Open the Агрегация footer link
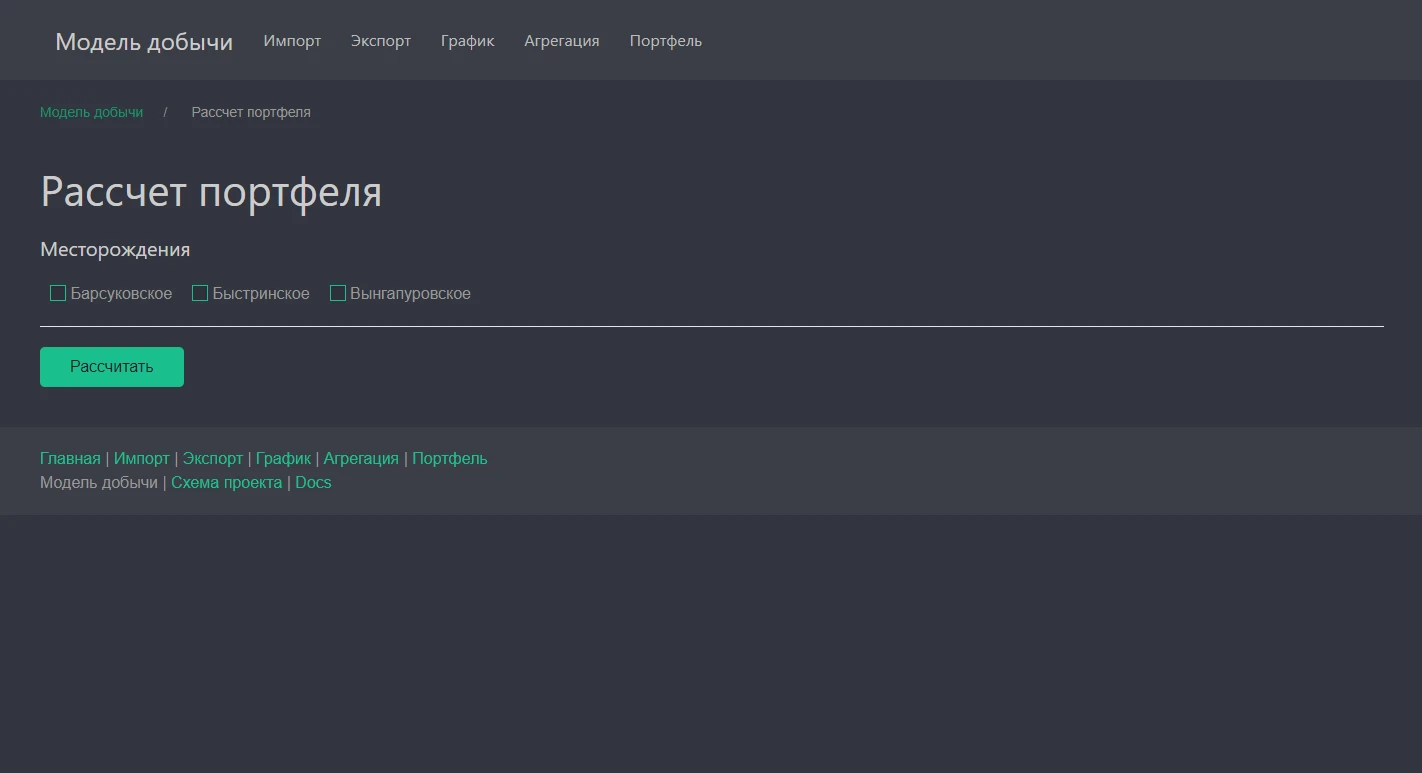1422x773 pixels. (360, 458)
